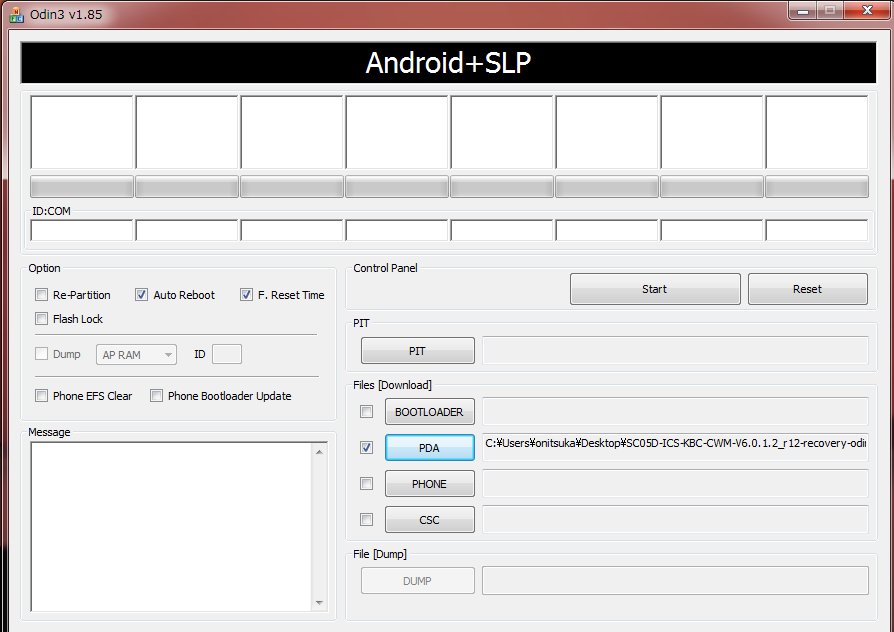This screenshot has height=632, width=894.
Task: Click the PHONE file path field
Action: tap(675, 483)
